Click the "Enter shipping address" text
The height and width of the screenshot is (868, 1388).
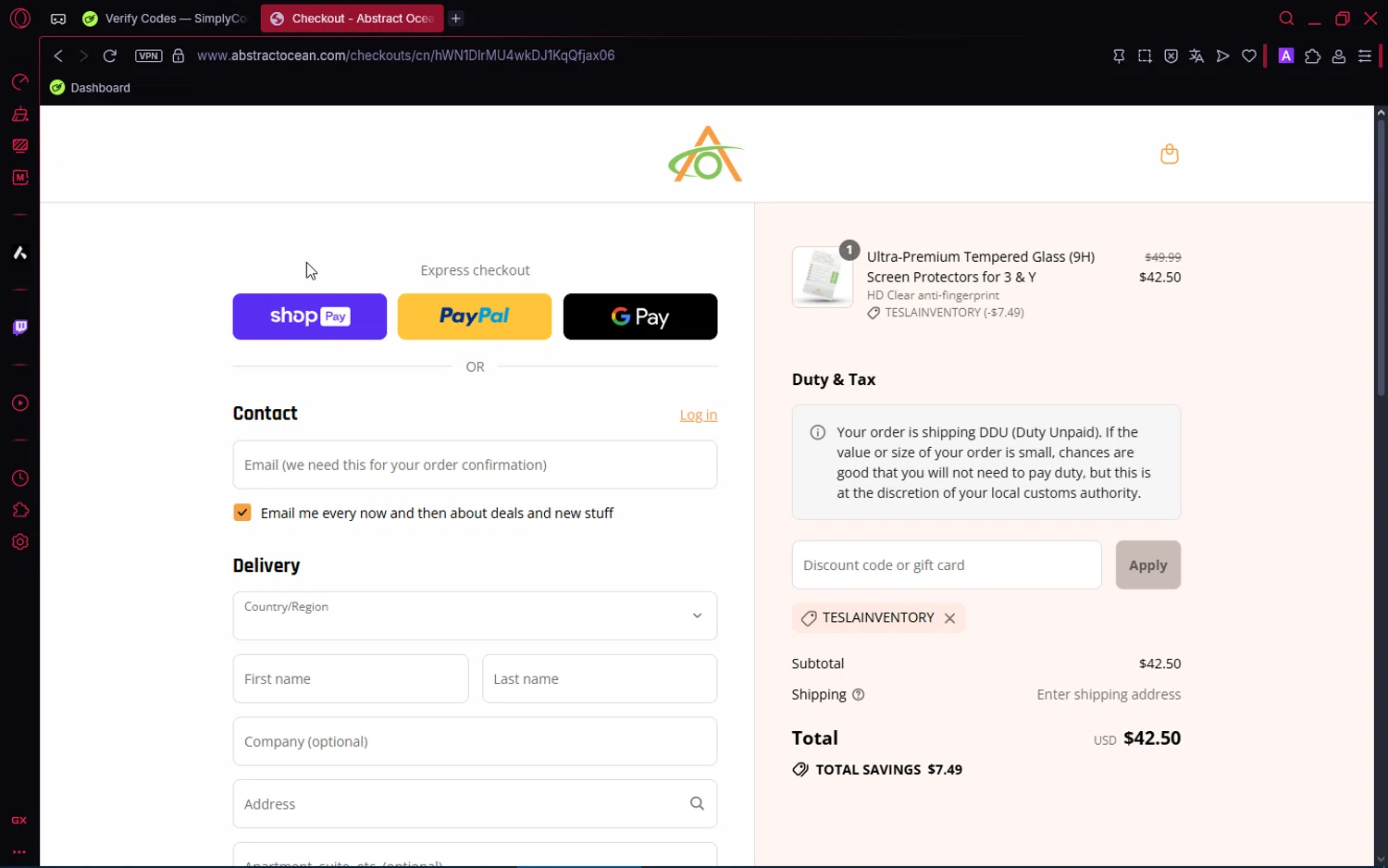click(x=1109, y=695)
